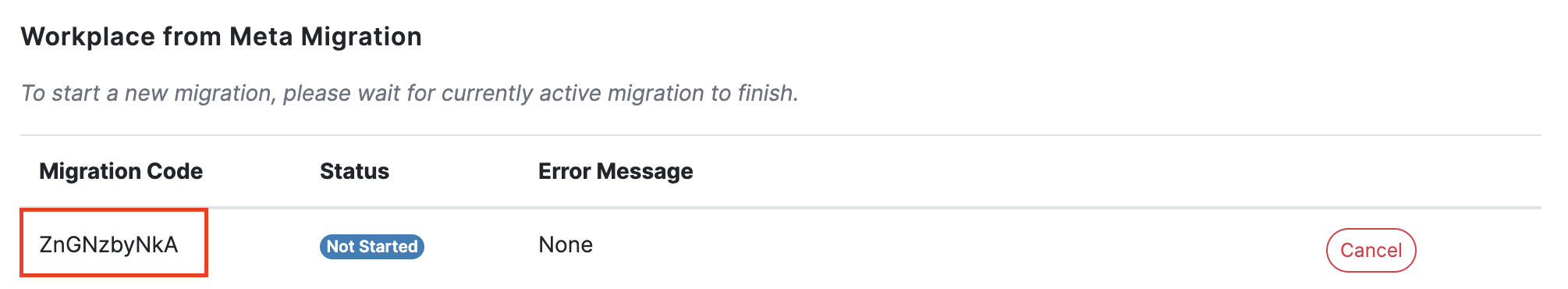The height and width of the screenshot is (289, 1568).
Task: Click the divider line below the notice text
Action: 780,135
